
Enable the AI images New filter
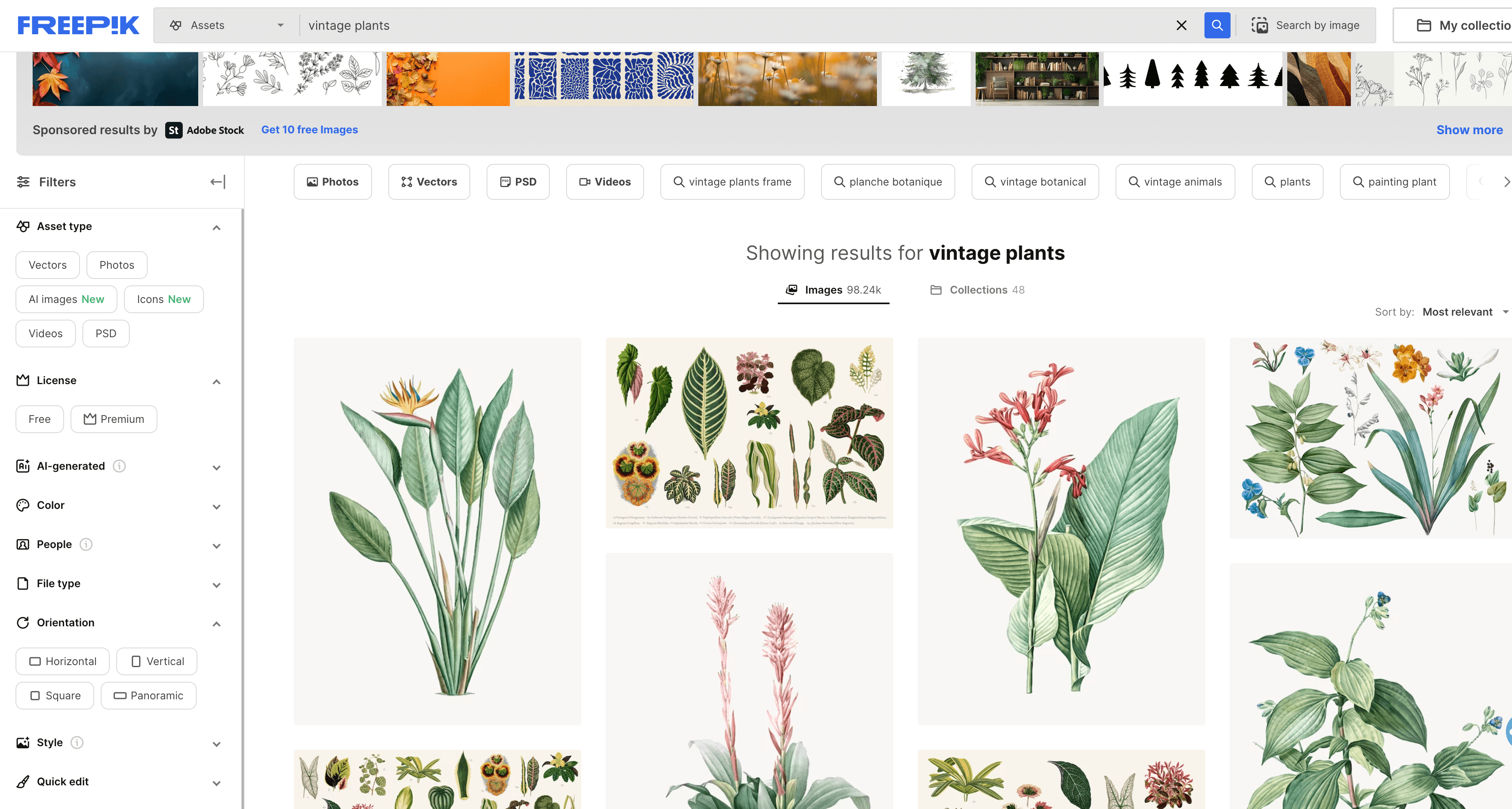coord(66,299)
